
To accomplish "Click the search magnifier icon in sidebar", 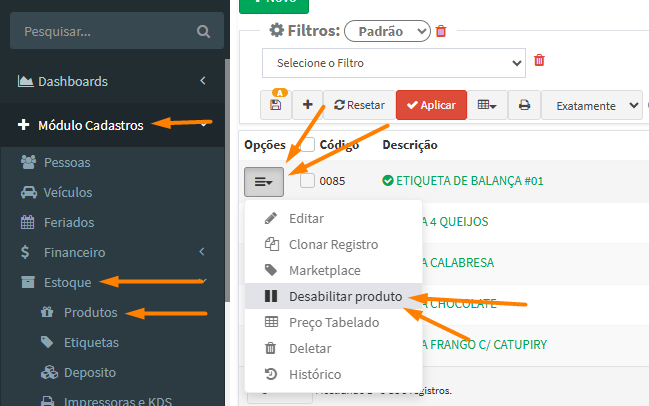I will click(203, 31).
